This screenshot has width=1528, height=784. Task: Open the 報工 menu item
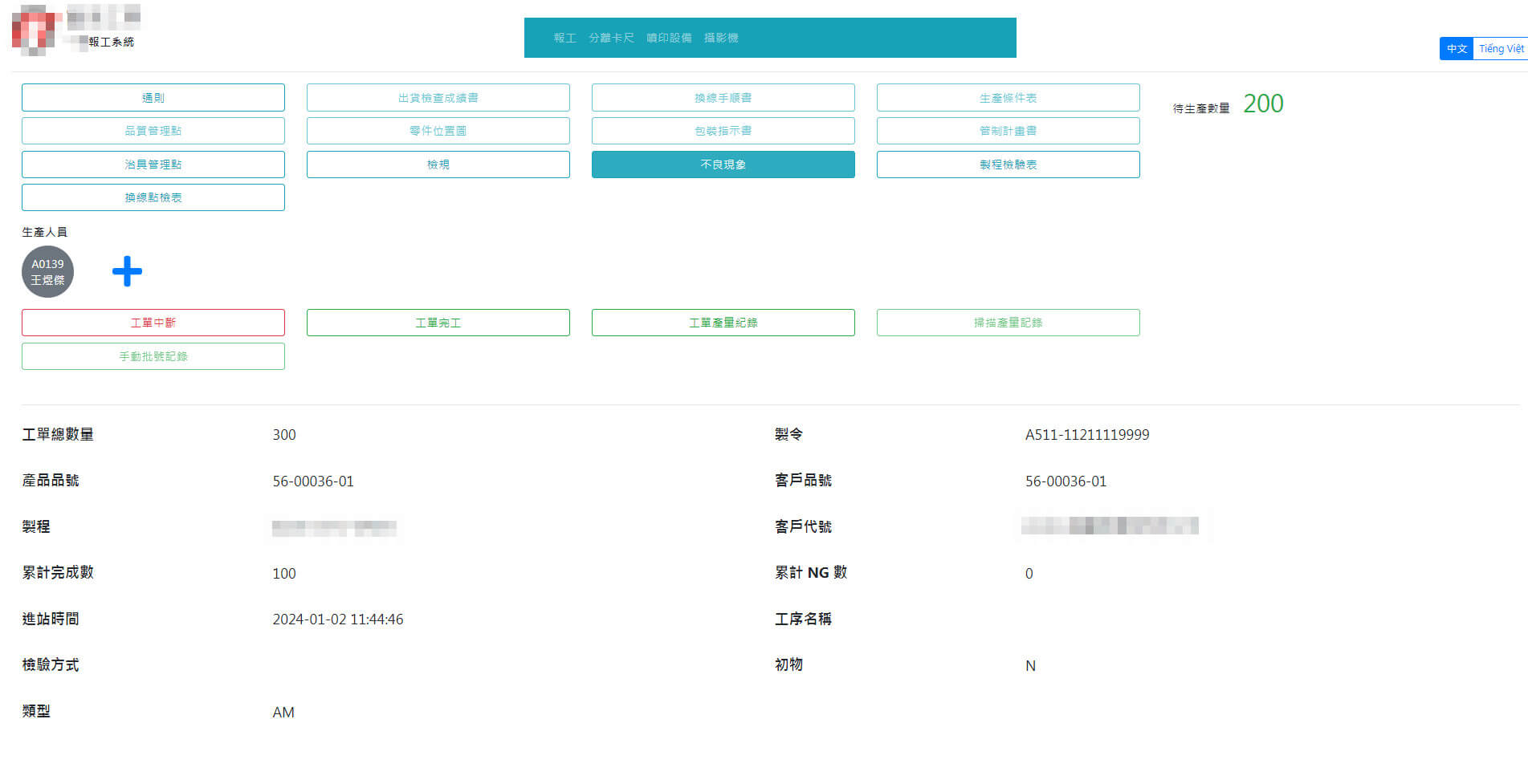[x=564, y=37]
